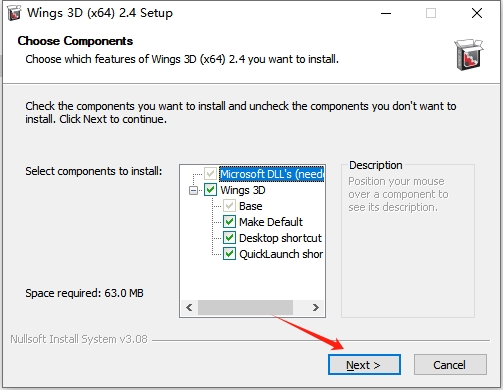503x390 pixels.
Task: Click the Wings 3D installer title bar icon
Action: coord(14,13)
